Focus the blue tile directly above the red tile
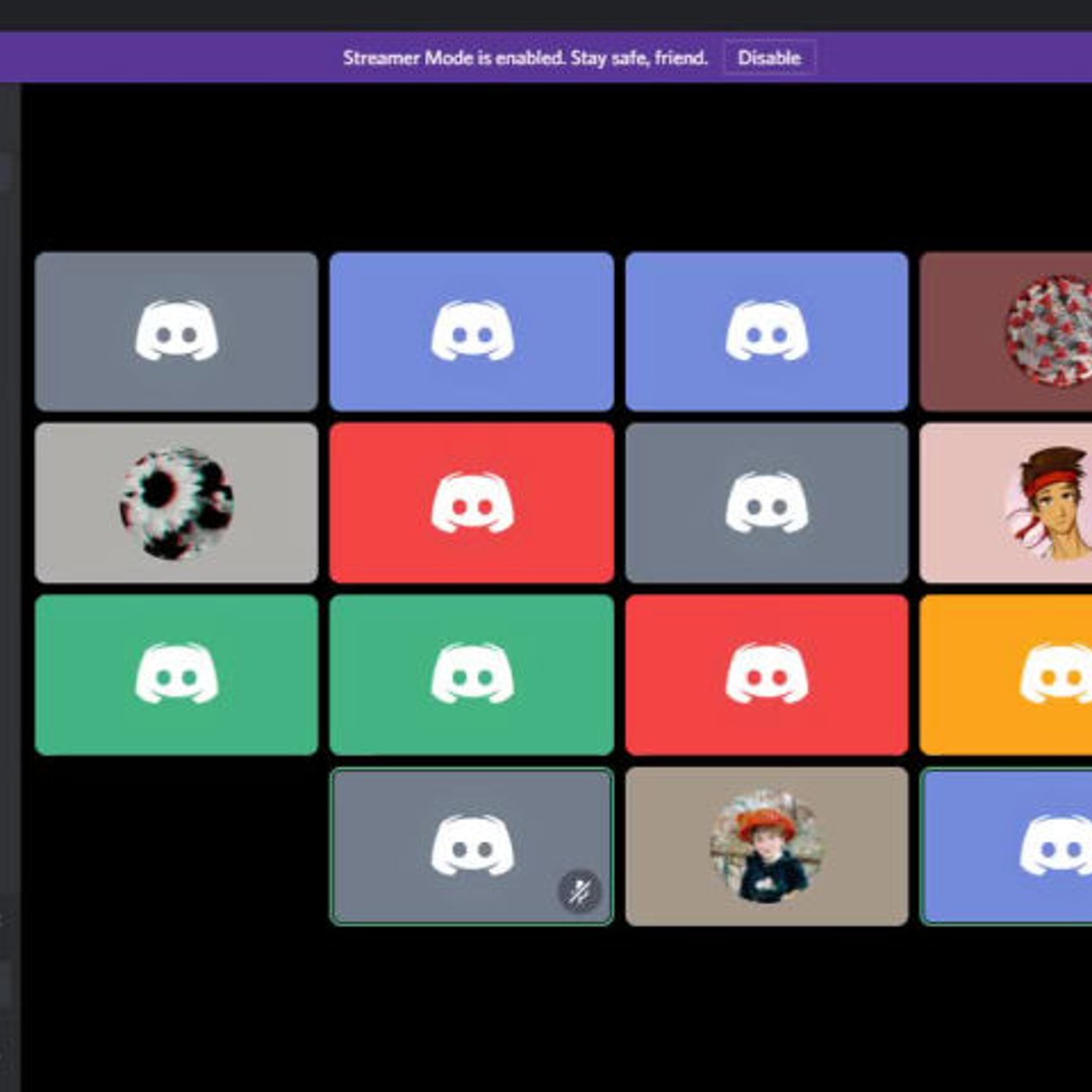The image size is (1092, 1092). coord(472,331)
